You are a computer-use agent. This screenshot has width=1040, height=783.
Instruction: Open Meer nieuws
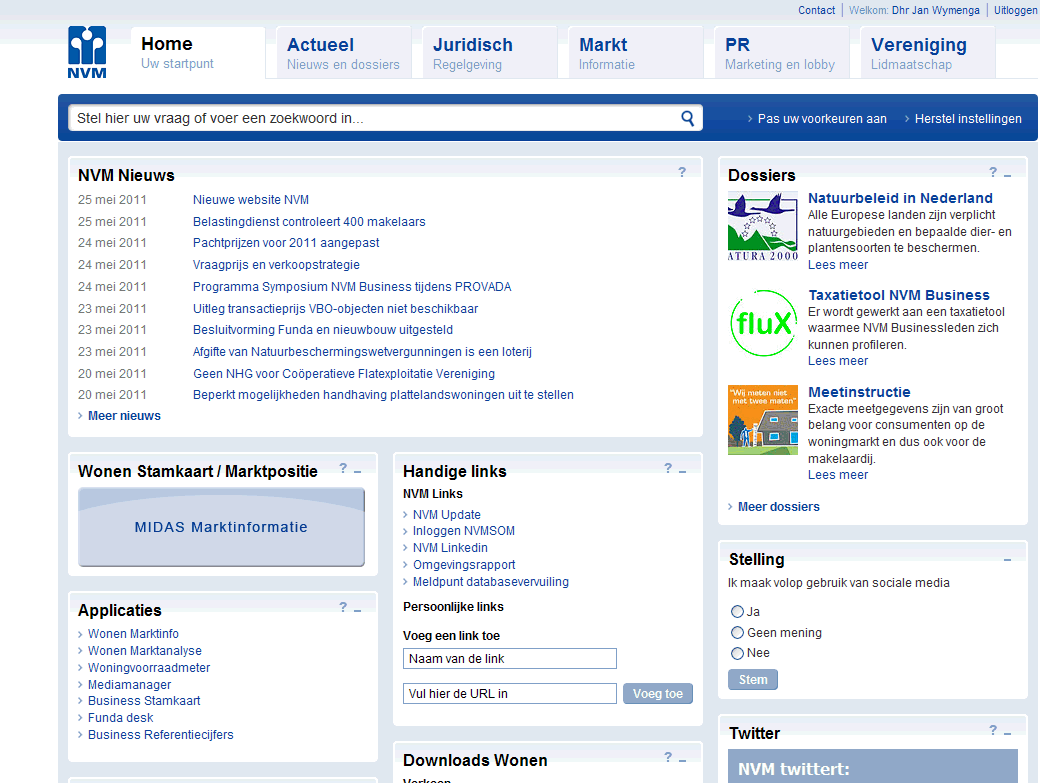coord(124,416)
